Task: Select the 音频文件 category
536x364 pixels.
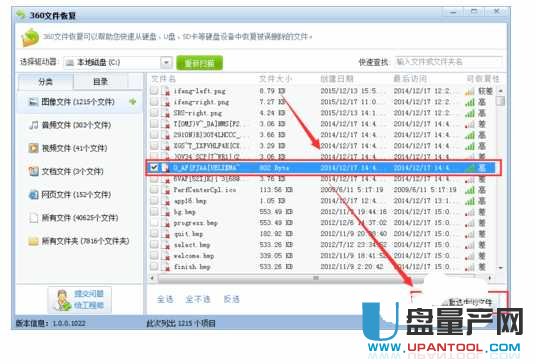Action: pos(79,125)
